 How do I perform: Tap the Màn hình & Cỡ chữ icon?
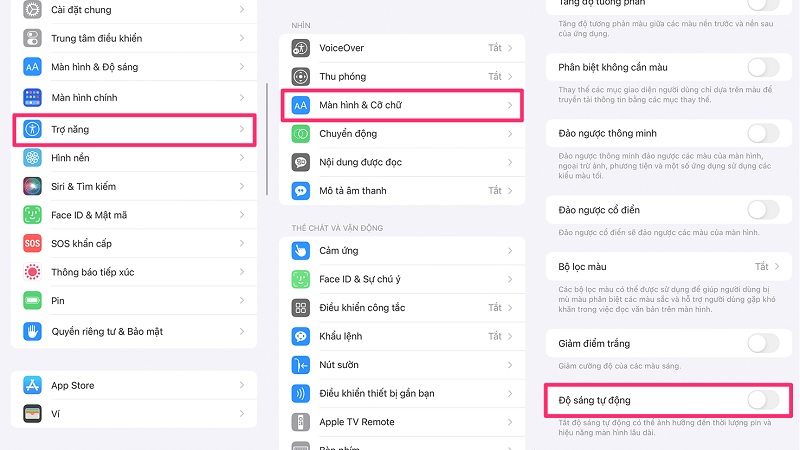[301, 105]
